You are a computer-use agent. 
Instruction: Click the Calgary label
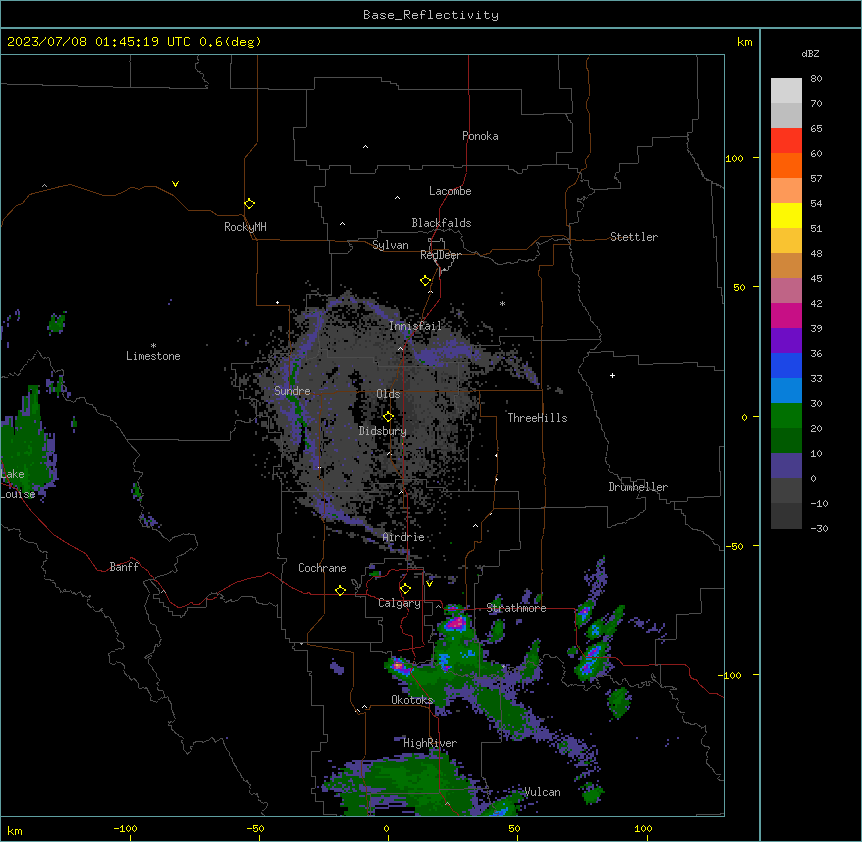coord(399,603)
